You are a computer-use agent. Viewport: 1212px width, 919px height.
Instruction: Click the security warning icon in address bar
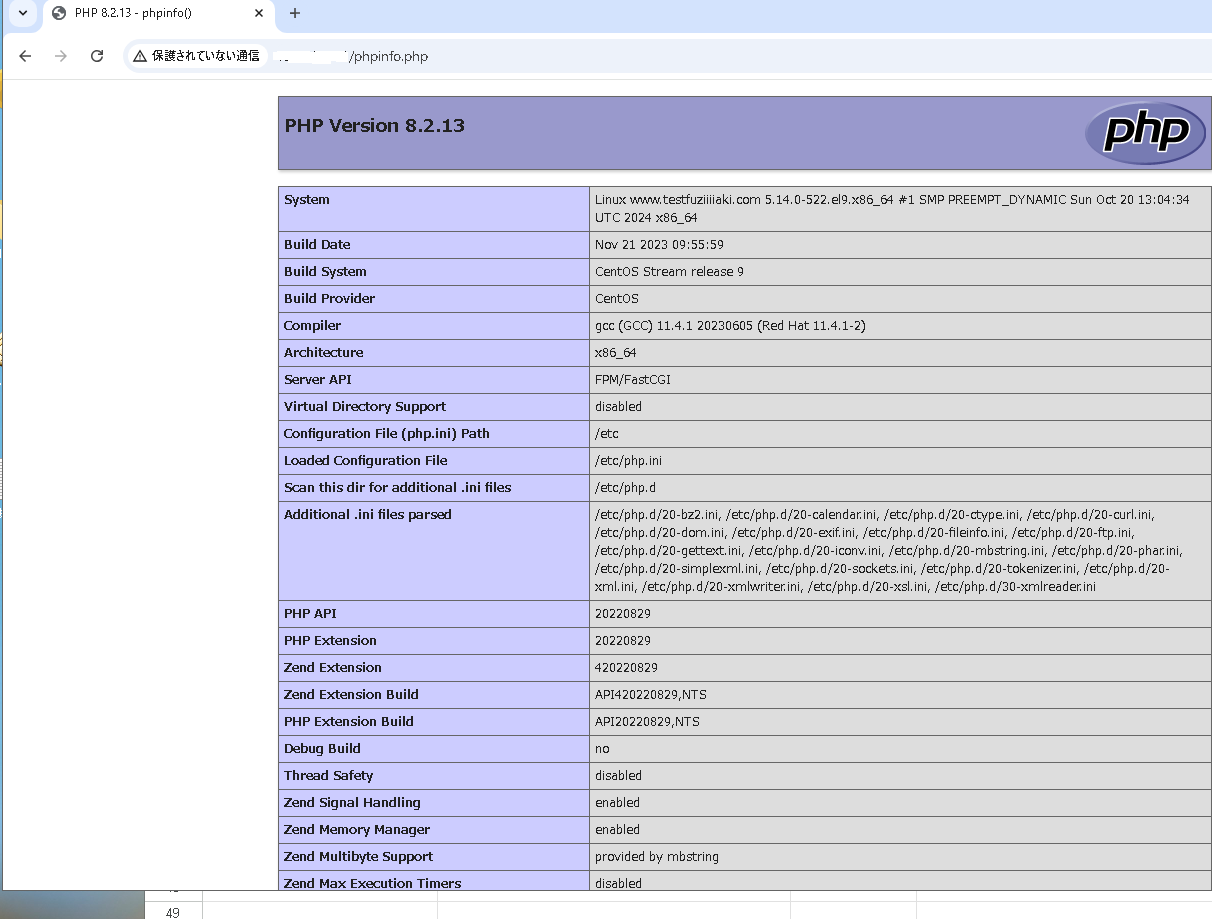pos(135,56)
